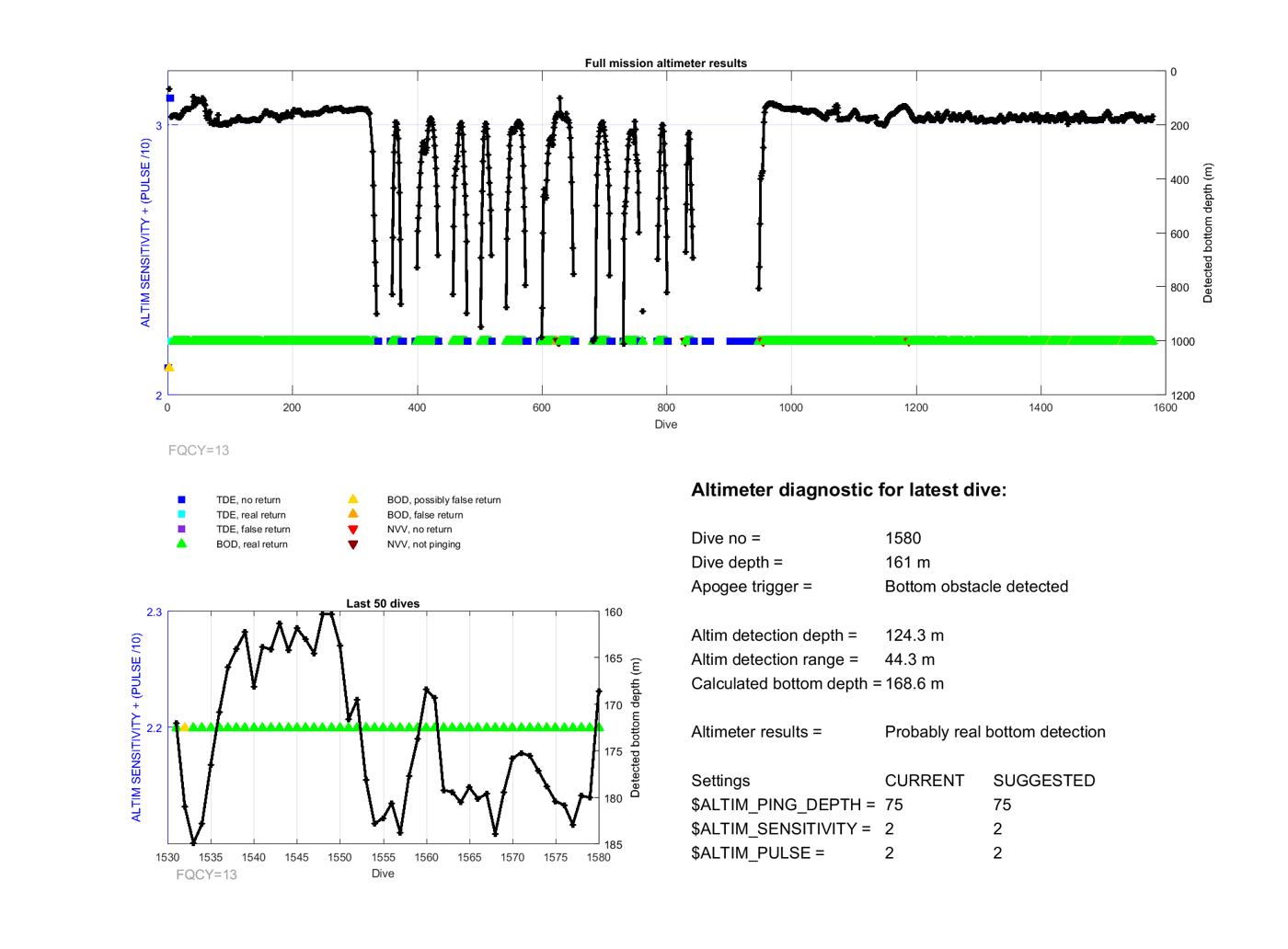
Task: Click the 'Probably real bottom detection' result
Action: pyautogui.click(x=995, y=732)
